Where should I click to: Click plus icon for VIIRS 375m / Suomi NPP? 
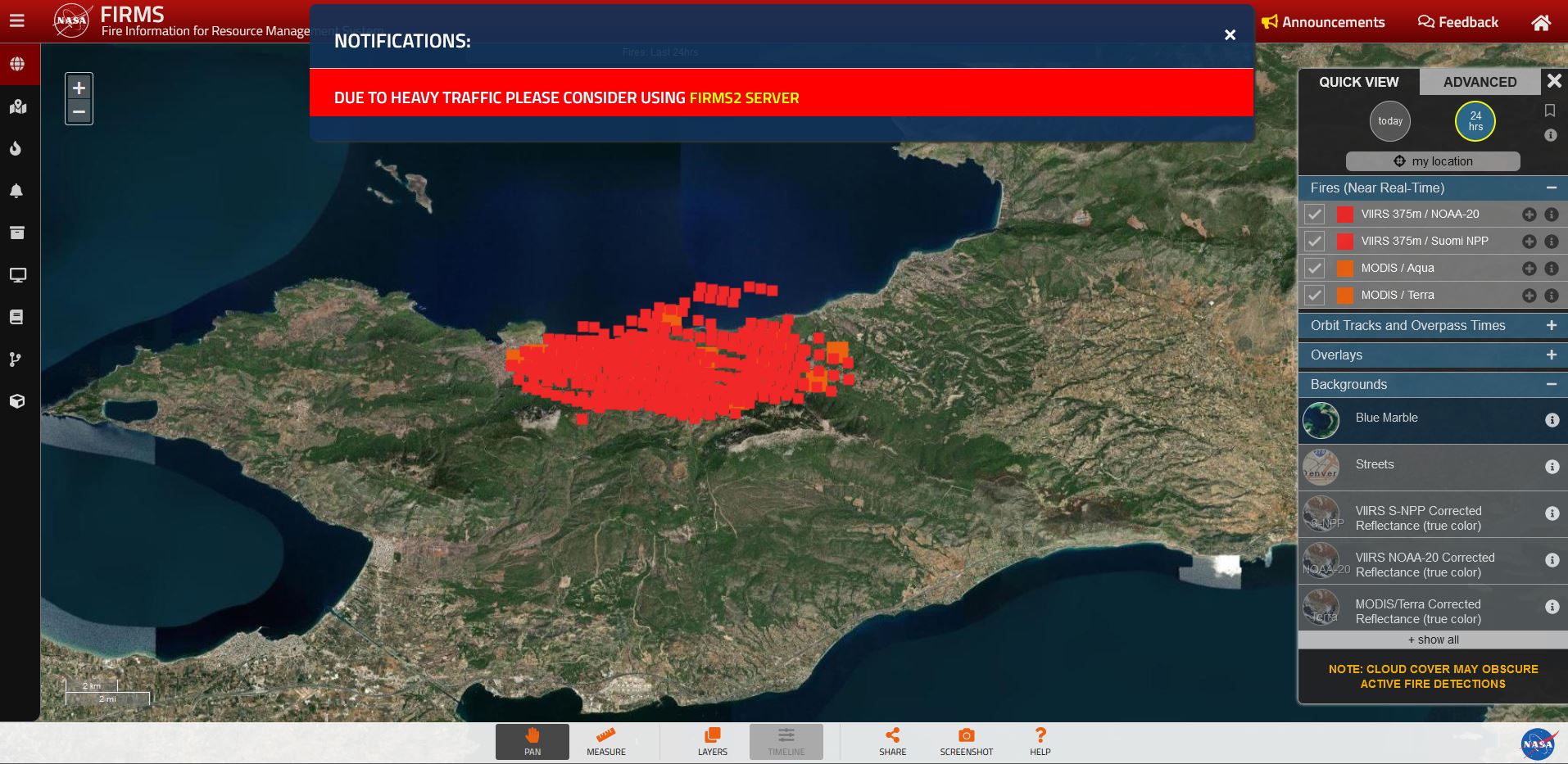click(1529, 242)
